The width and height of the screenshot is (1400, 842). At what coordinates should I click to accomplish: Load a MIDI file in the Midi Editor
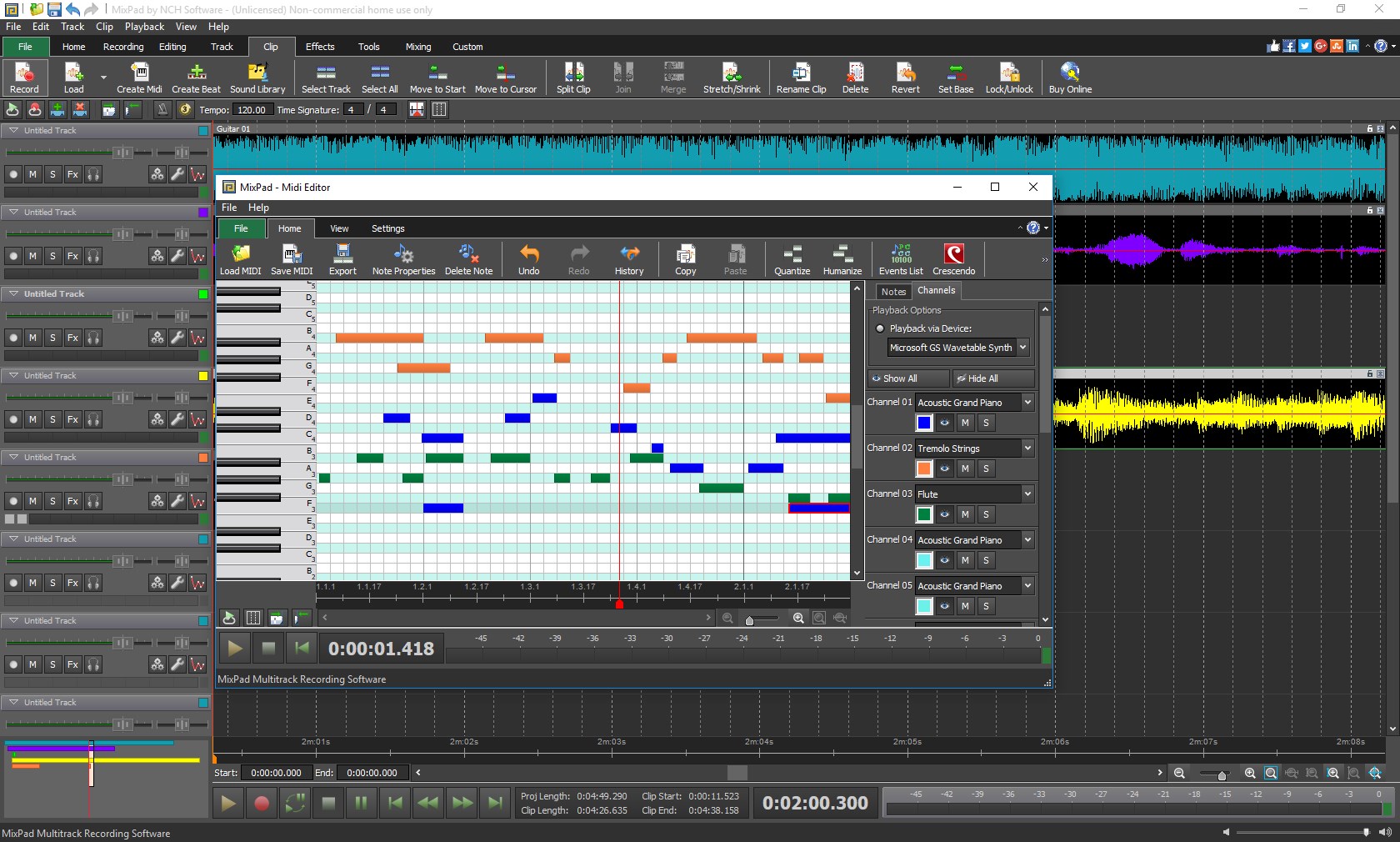[241, 259]
